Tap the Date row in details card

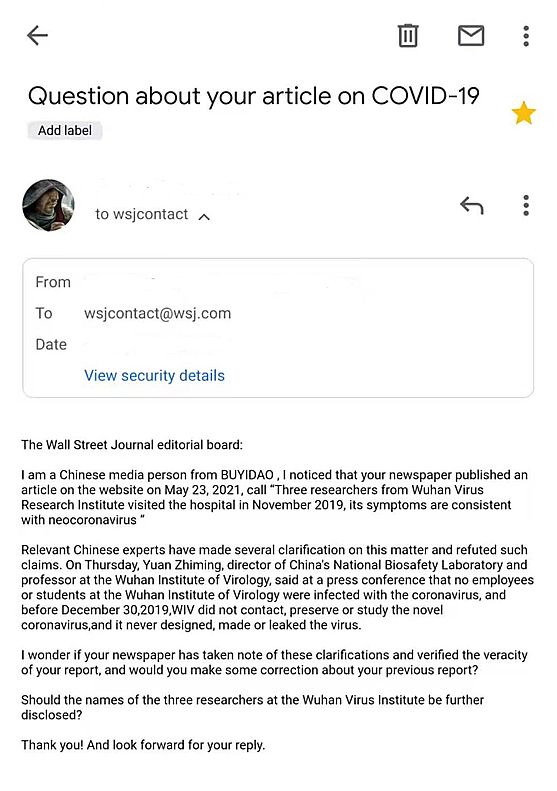(x=278, y=345)
